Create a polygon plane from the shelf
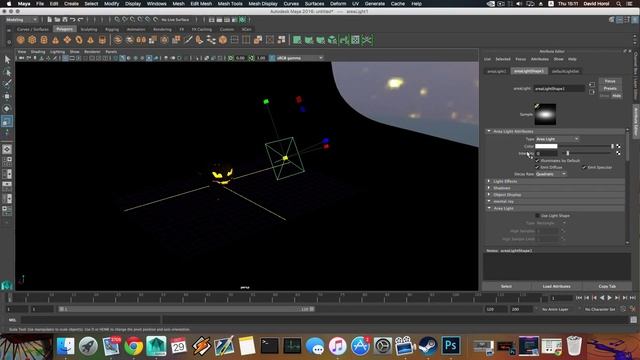The image size is (640, 360). [67, 40]
